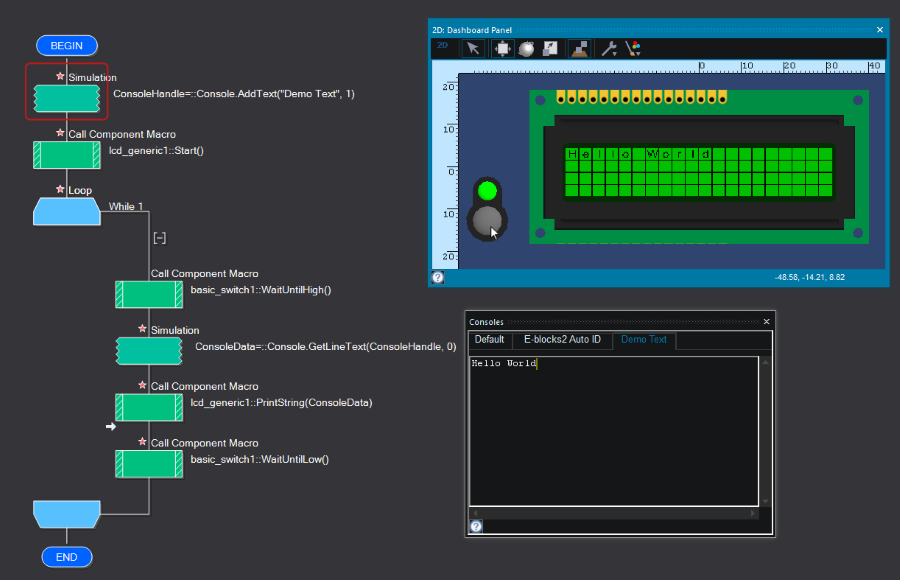Toggle the snap-to-tabletop icon in Dashboard toolbar
Viewport: 900px width, 580px height.
click(x=579, y=48)
